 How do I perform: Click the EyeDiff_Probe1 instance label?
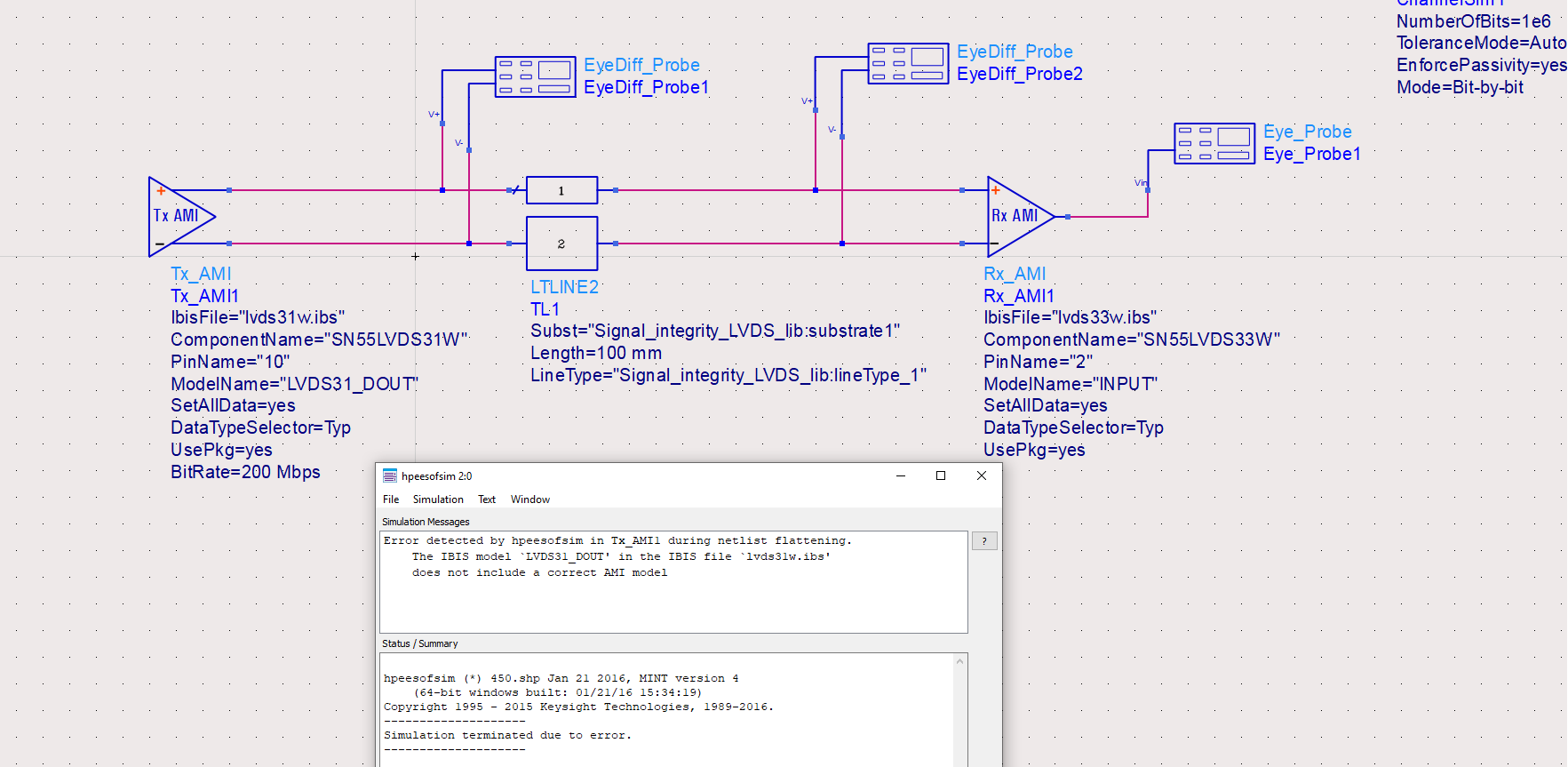click(x=647, y=87)
